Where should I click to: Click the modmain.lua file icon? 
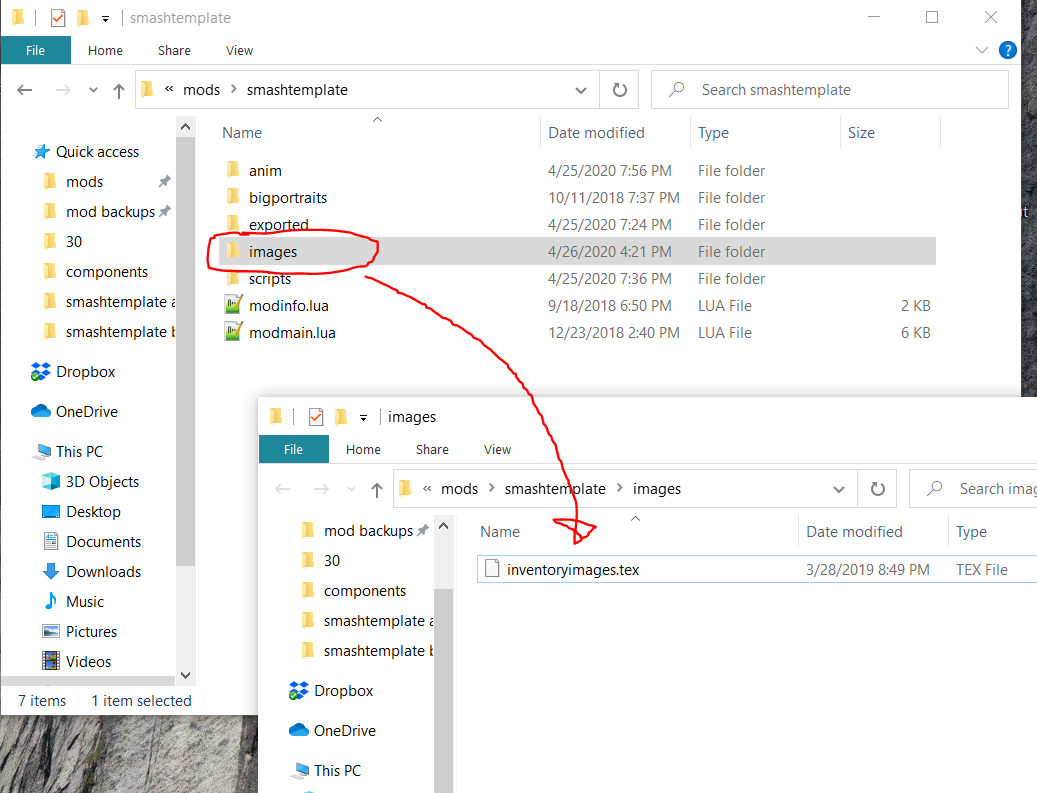232,333
